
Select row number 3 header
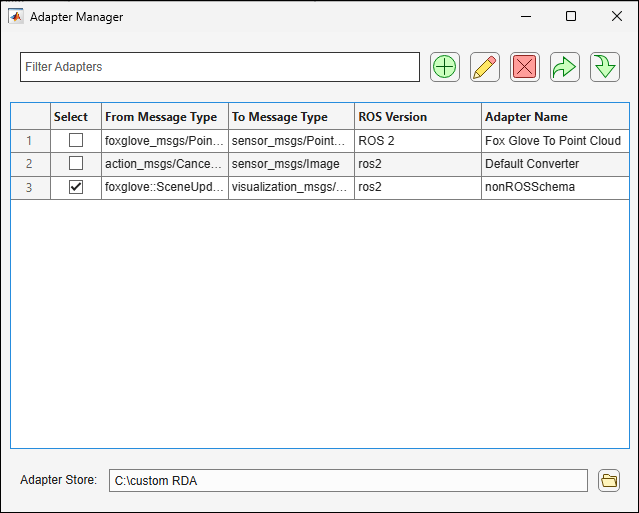click(31, 188)
